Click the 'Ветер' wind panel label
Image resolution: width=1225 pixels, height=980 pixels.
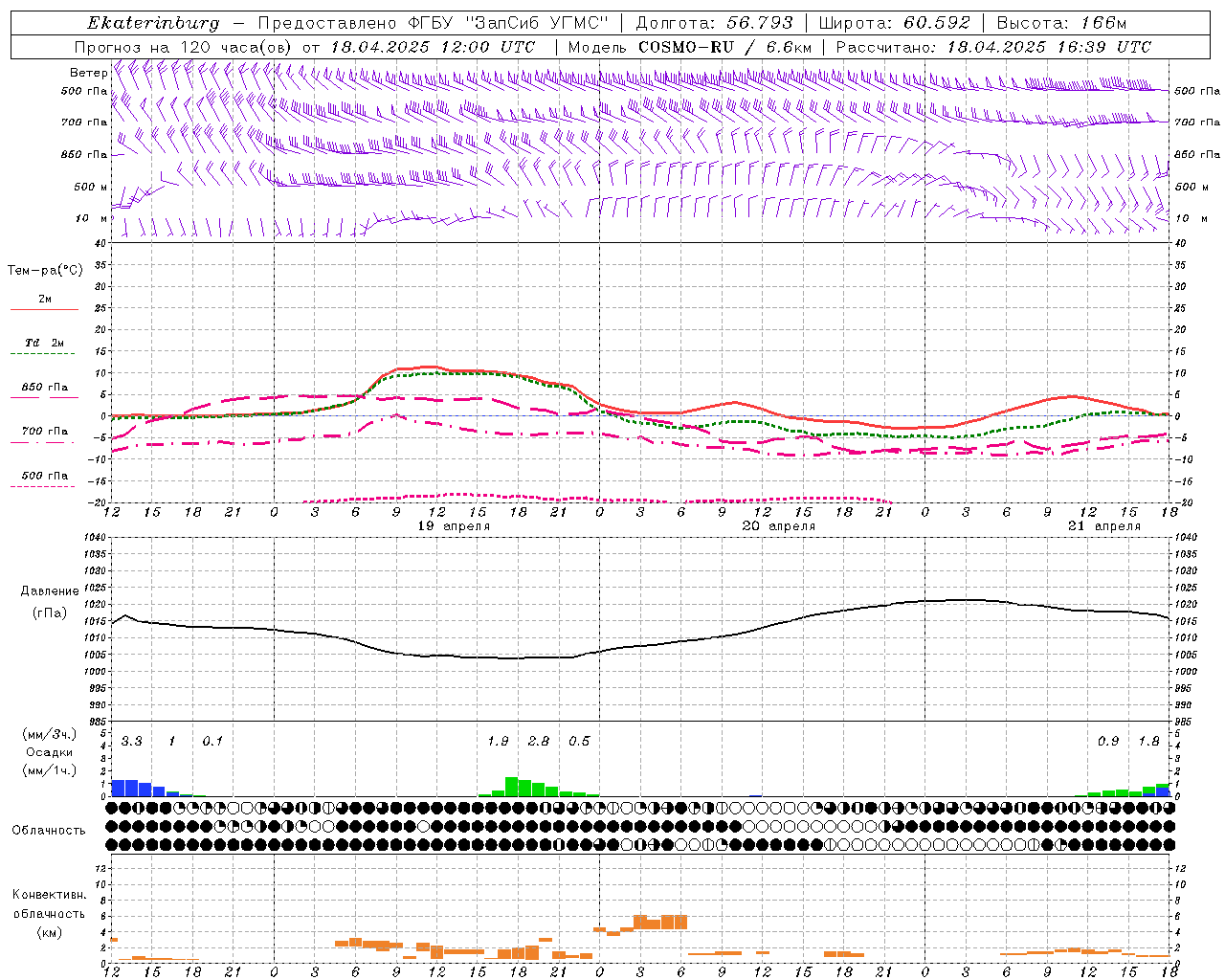pyautogui.click(x=88, y=73)
